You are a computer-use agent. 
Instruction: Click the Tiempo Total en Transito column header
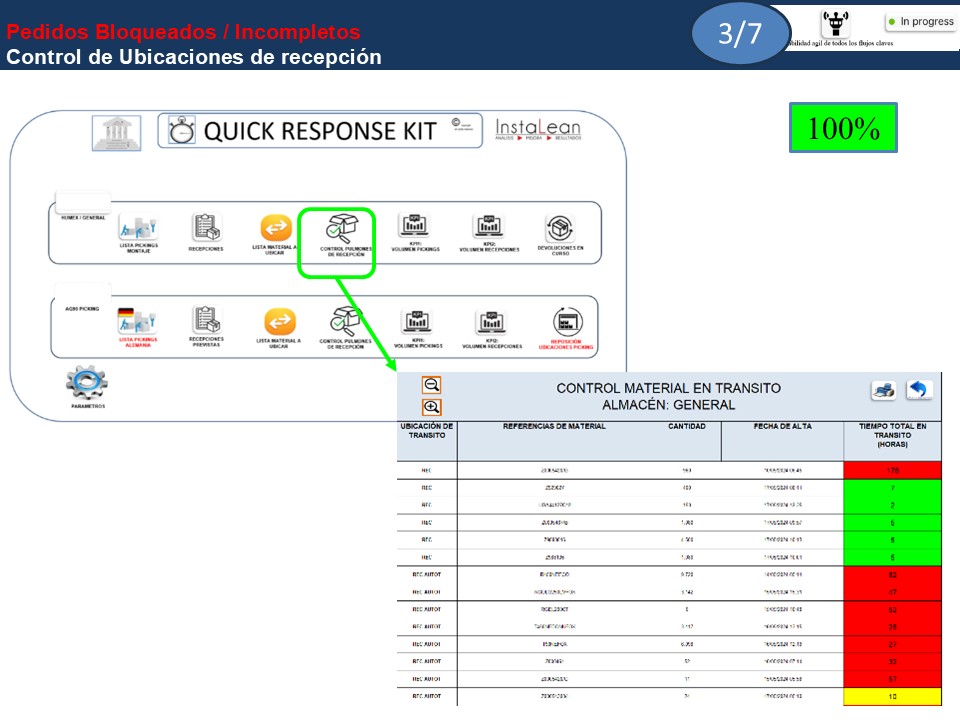892,435
